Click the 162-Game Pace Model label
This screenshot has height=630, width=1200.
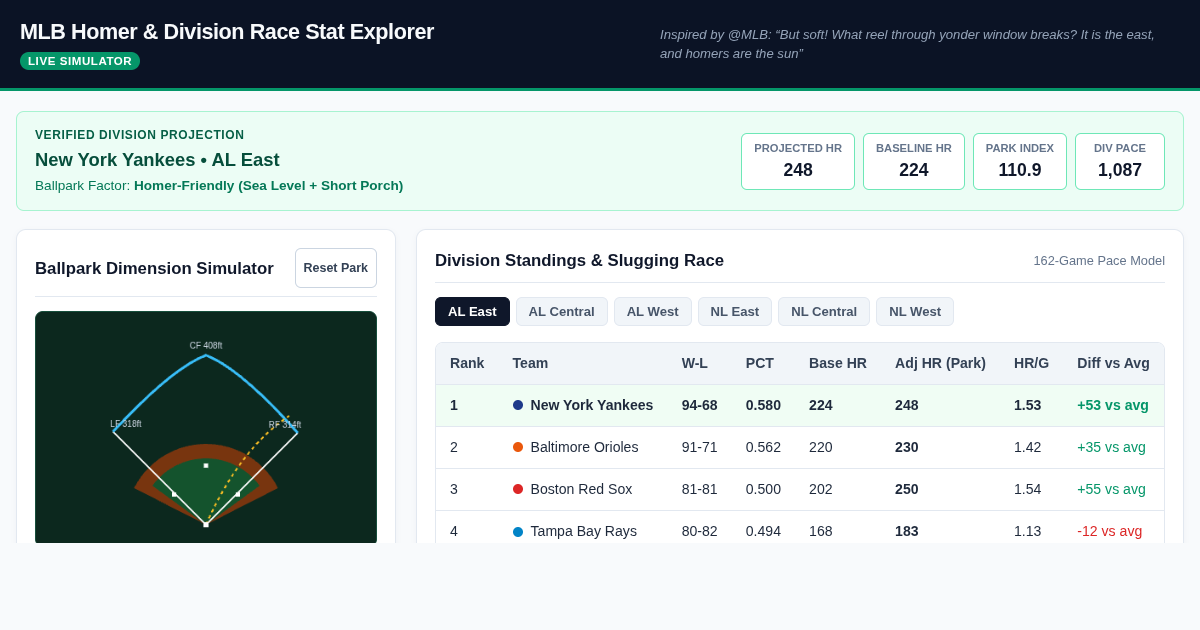(1099, 261)
